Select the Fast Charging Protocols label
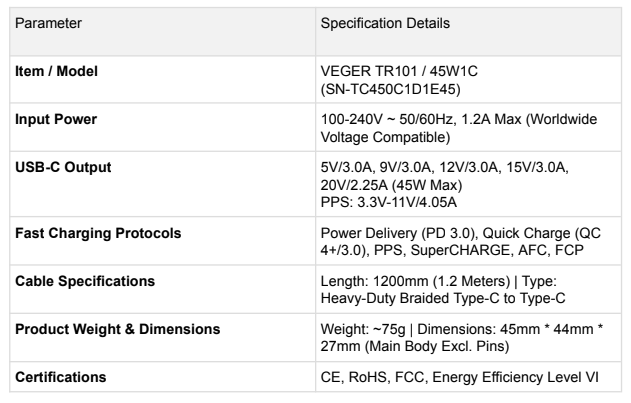The image size is (631, 403). pyautogui.click(x=98, y=234)
